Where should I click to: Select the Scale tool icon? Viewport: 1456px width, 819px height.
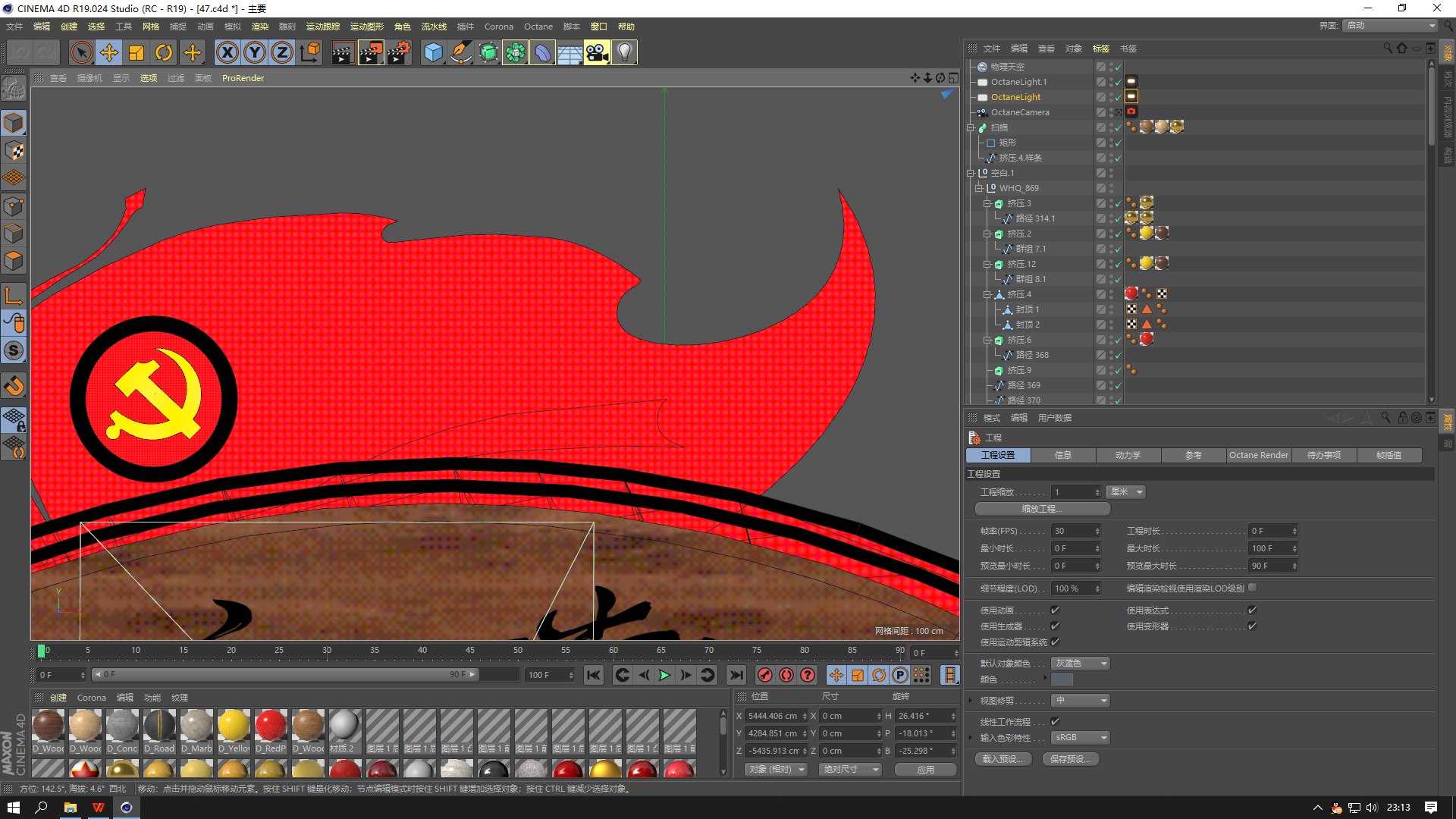click(136, 52)
